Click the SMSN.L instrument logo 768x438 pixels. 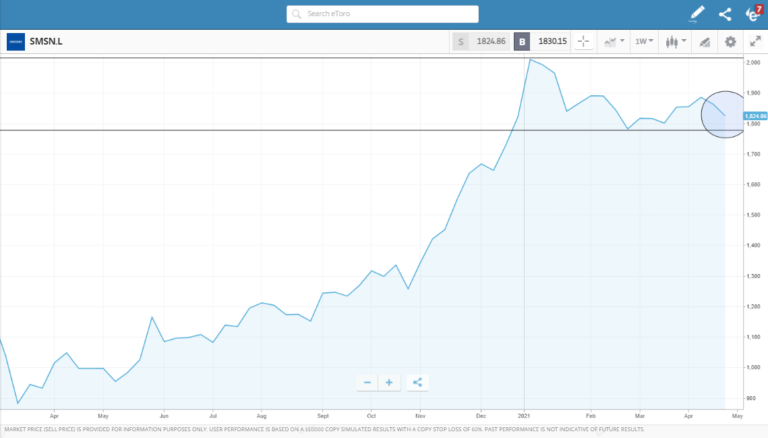15,42
